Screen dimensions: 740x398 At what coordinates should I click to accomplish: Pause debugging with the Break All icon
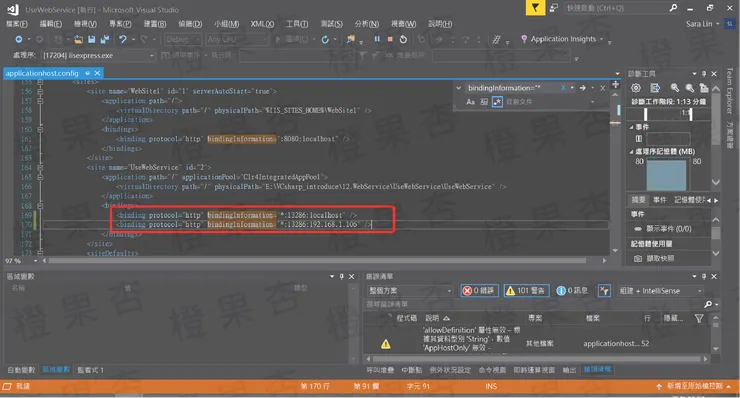[377, 39]
